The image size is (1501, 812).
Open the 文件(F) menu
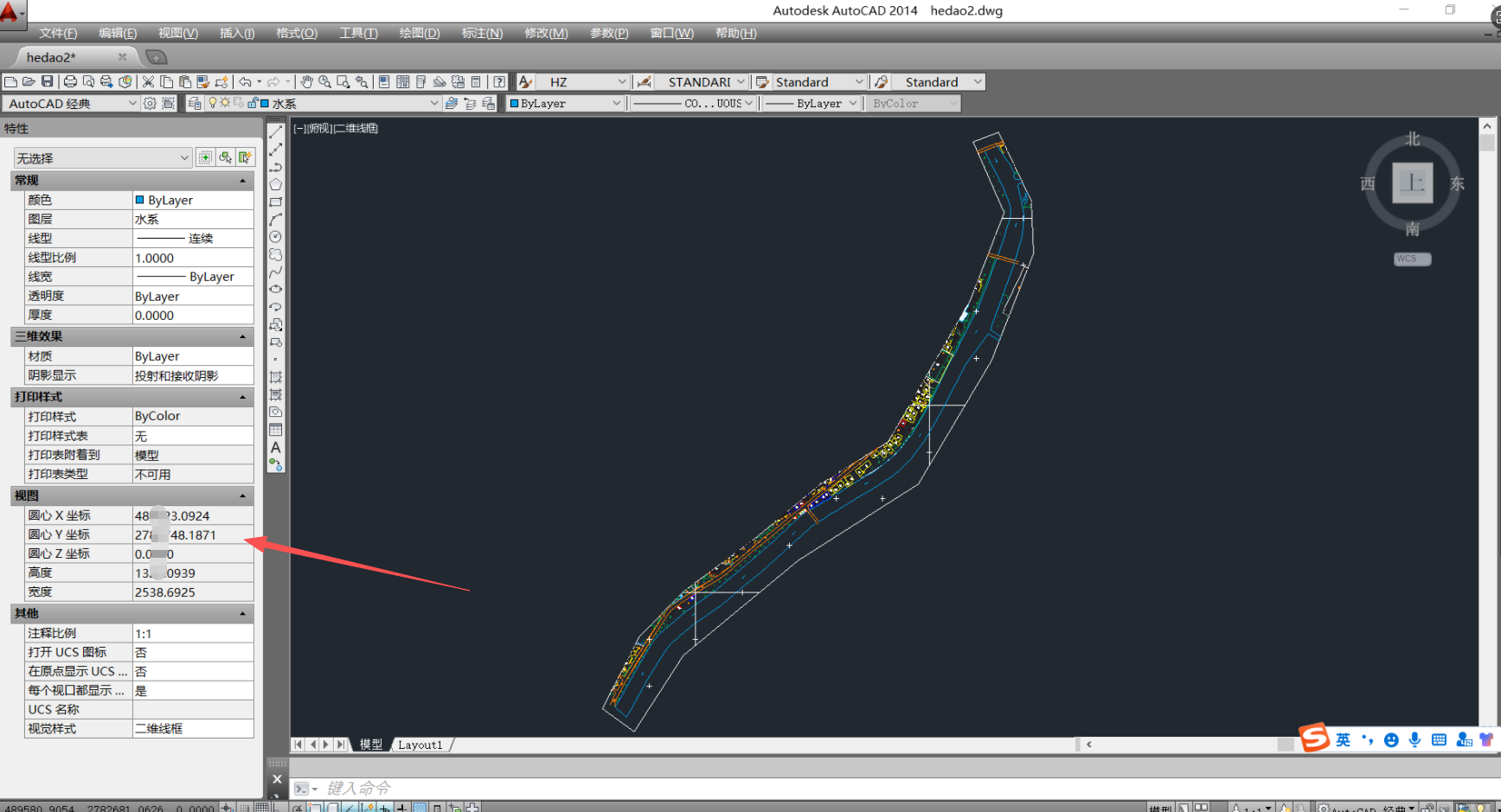point(58,33)
